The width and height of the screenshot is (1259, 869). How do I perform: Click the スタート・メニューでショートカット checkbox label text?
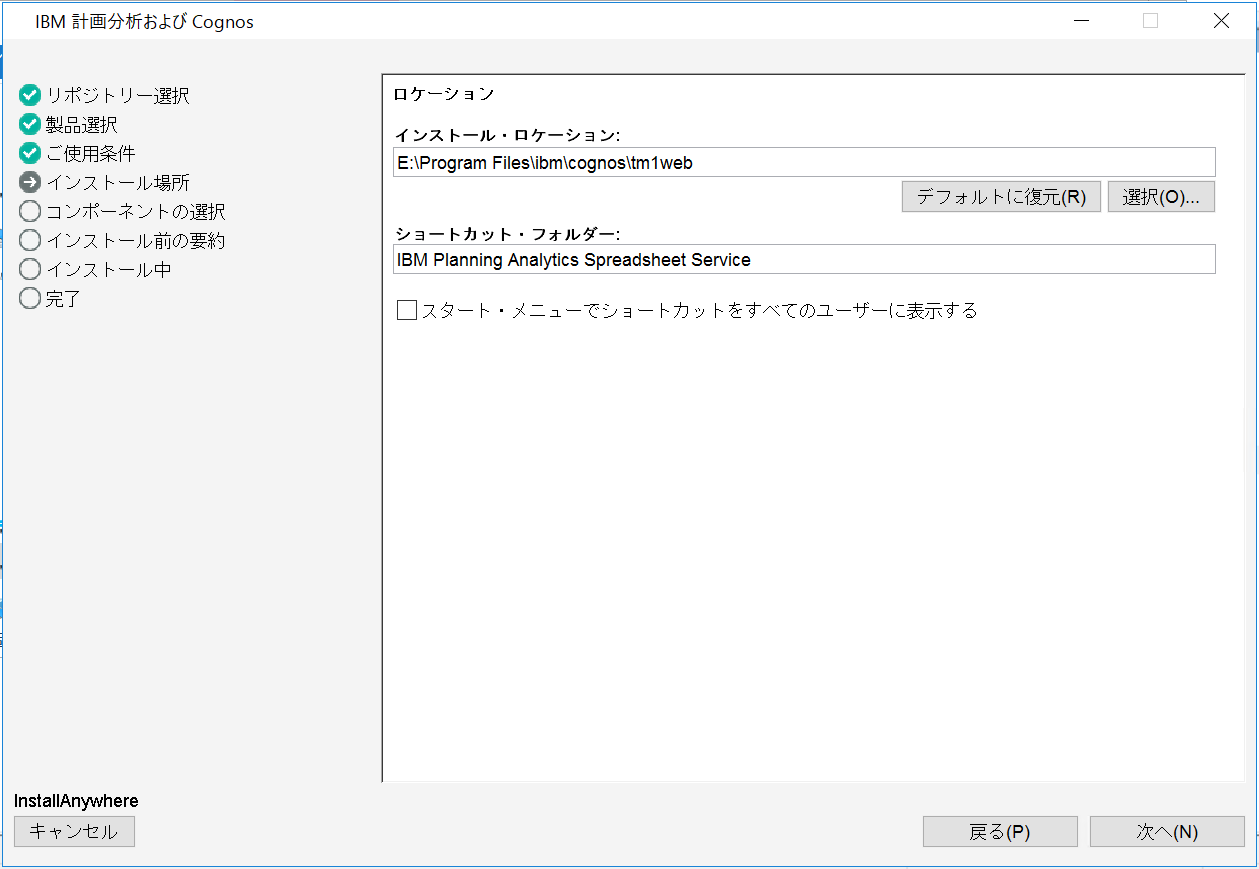click(699, 311)
